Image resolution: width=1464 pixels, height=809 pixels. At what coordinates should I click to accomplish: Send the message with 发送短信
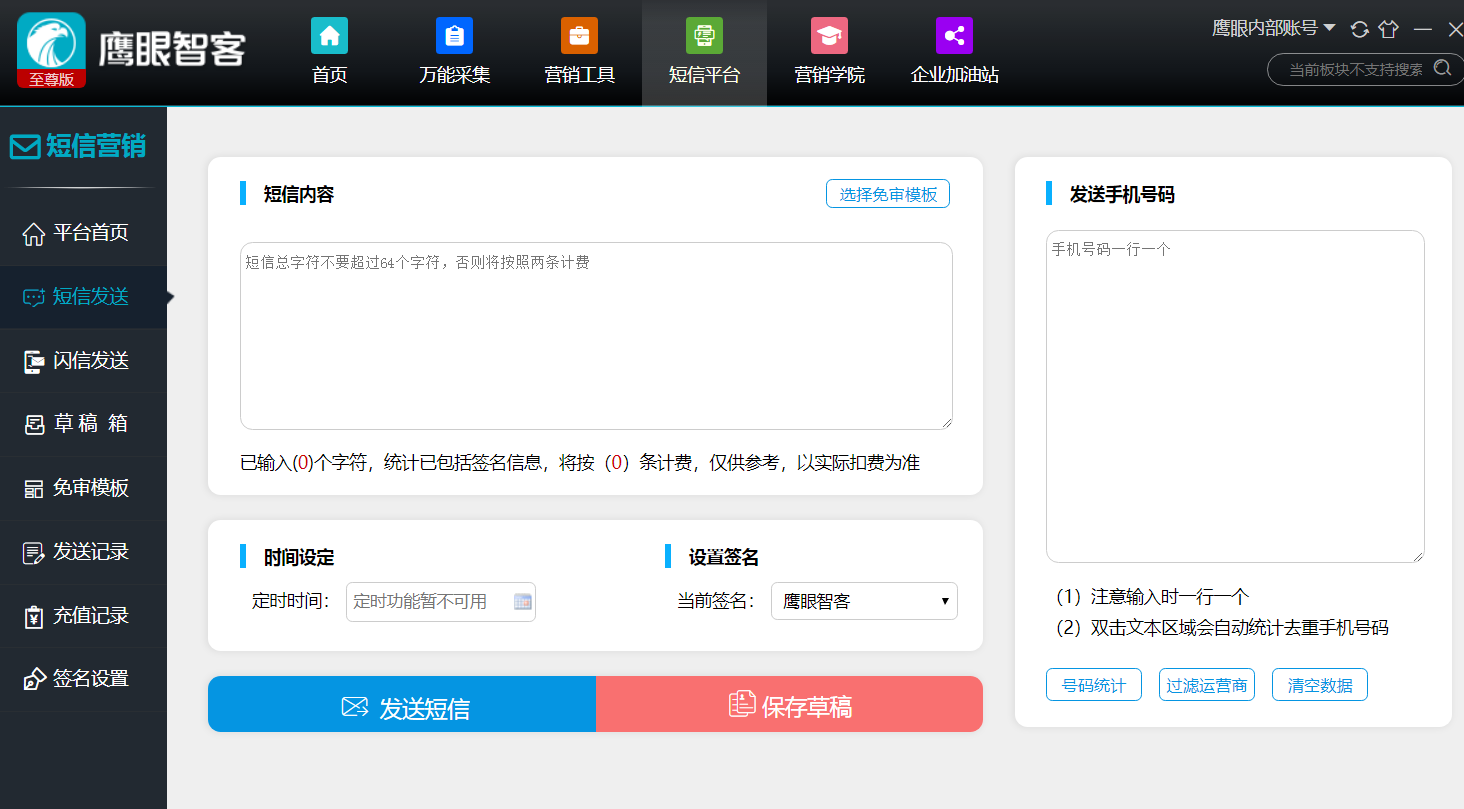point(402,704)
